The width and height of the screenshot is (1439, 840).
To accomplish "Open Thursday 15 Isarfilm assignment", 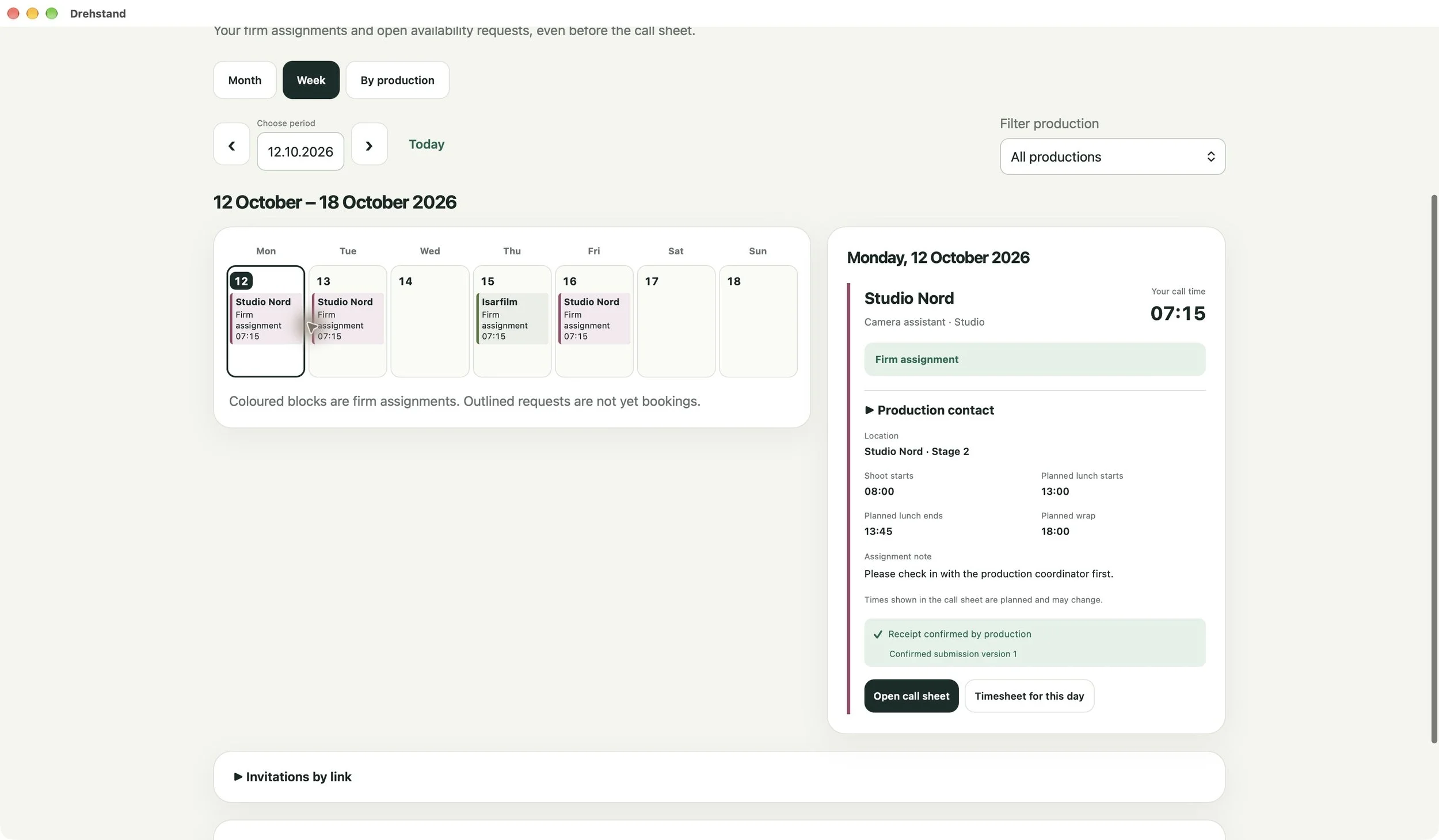I will (512, 318).
